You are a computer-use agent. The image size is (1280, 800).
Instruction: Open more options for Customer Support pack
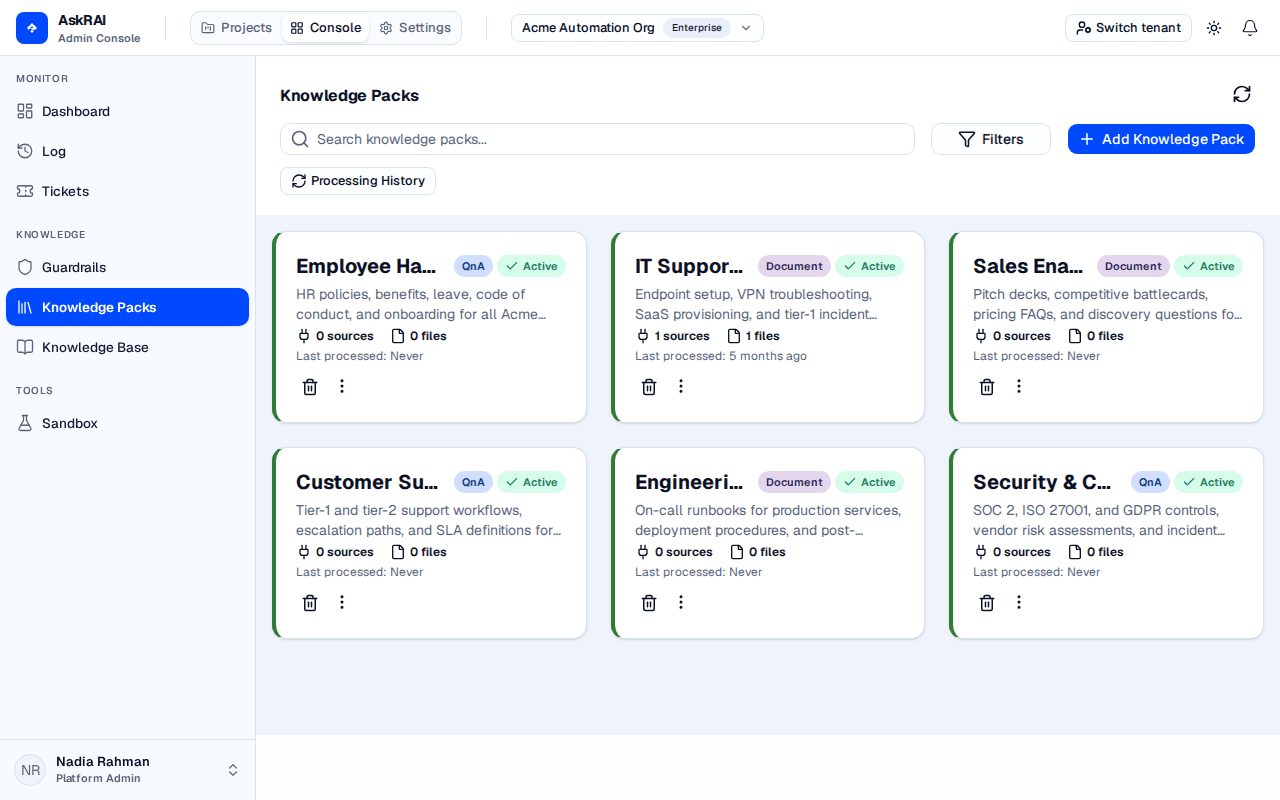point(342,602)
